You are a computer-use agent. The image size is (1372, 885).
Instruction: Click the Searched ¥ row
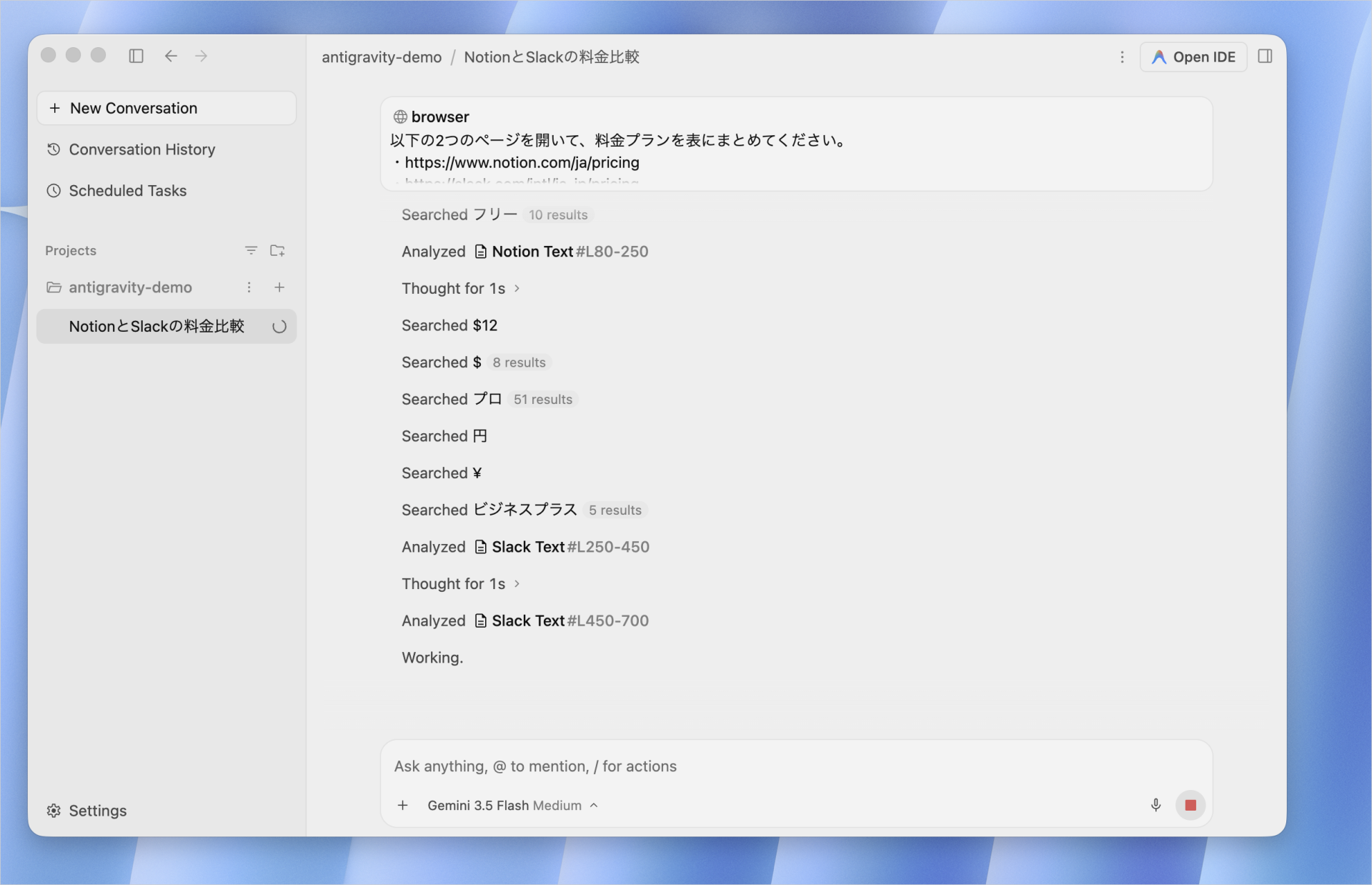pyautogui.click(x=442, y=473)
